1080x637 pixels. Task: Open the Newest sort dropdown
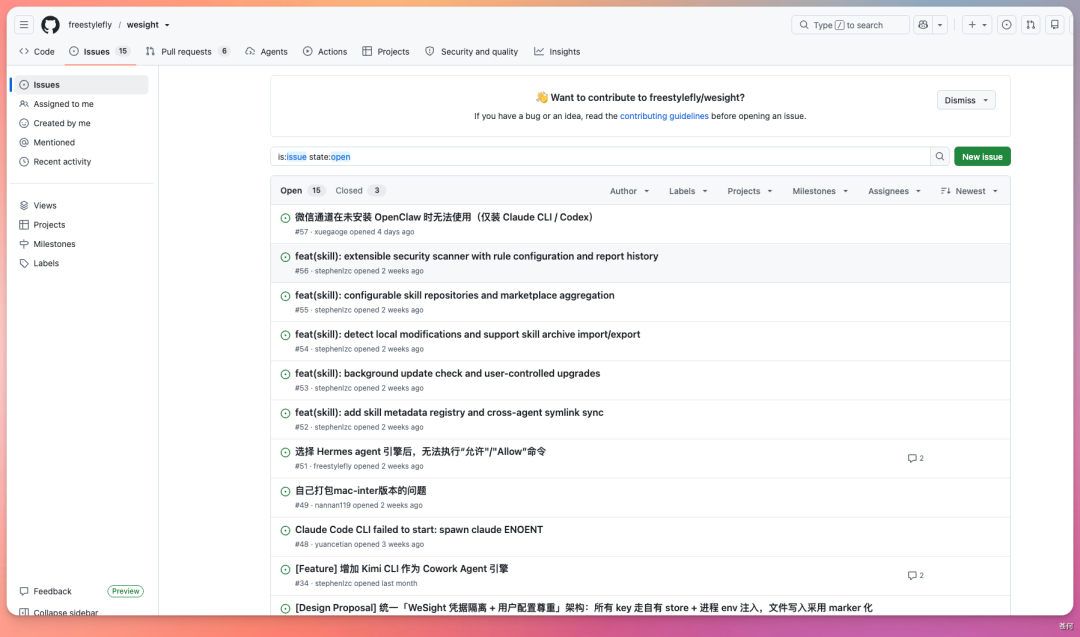(x=969, y=191)
